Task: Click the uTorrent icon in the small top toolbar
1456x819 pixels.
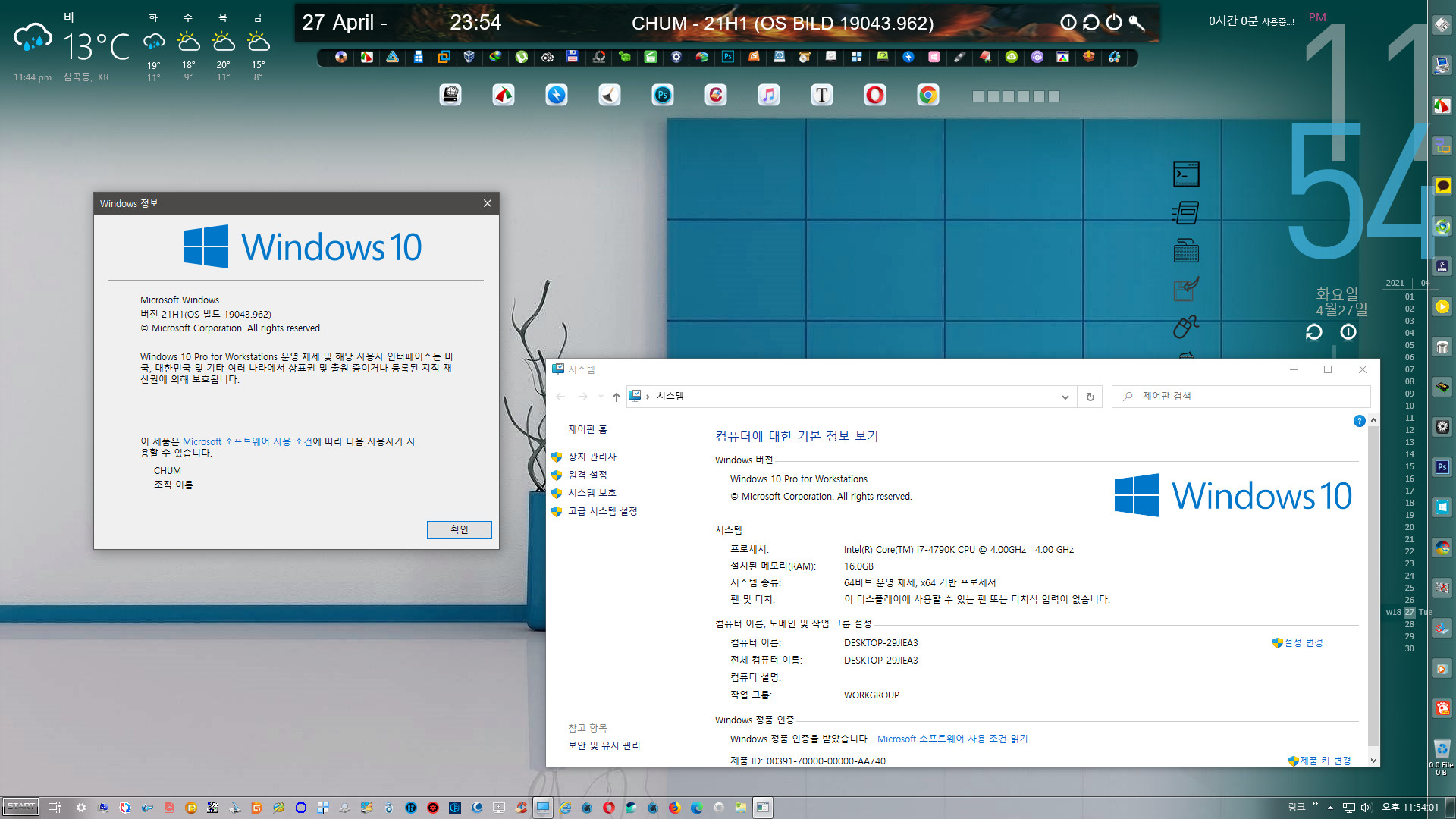Action: [521, 57]
